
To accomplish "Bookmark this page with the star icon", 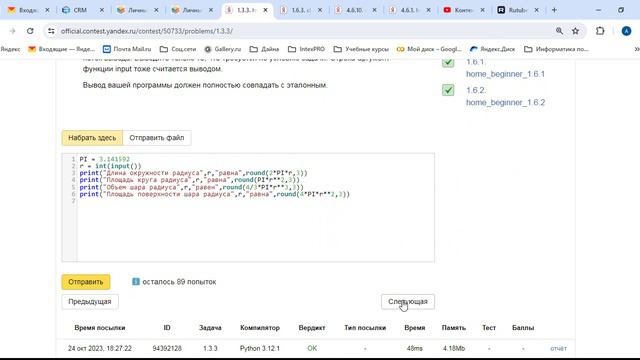I will (576, 31).
